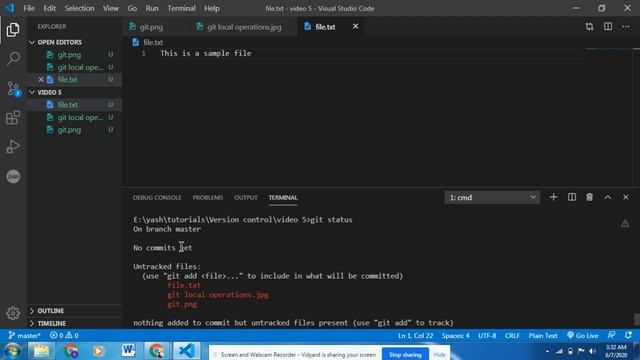The width and height of the screenshot is (640, 360).
Task: Open the View menu
Action: pos(111,8)
